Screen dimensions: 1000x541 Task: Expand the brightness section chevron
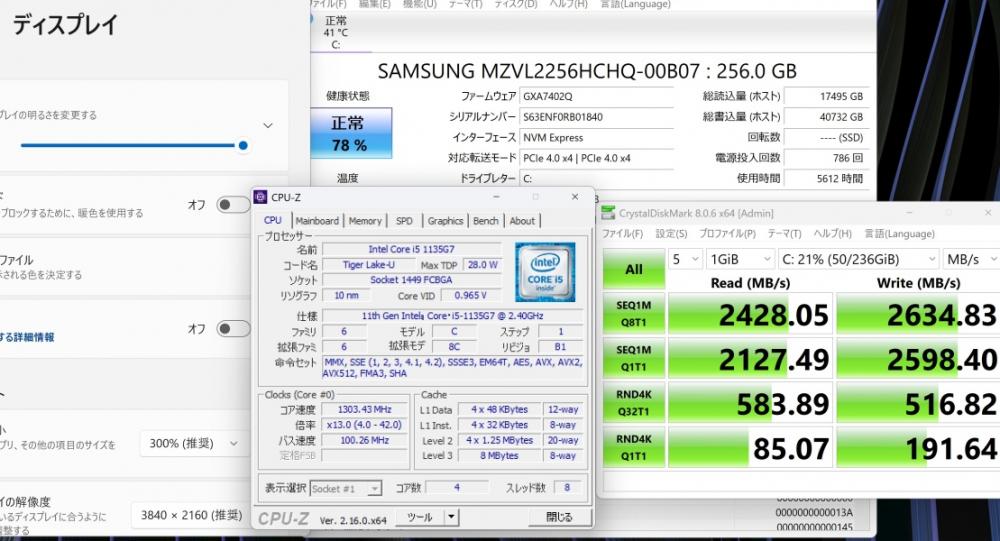point(268,126)
